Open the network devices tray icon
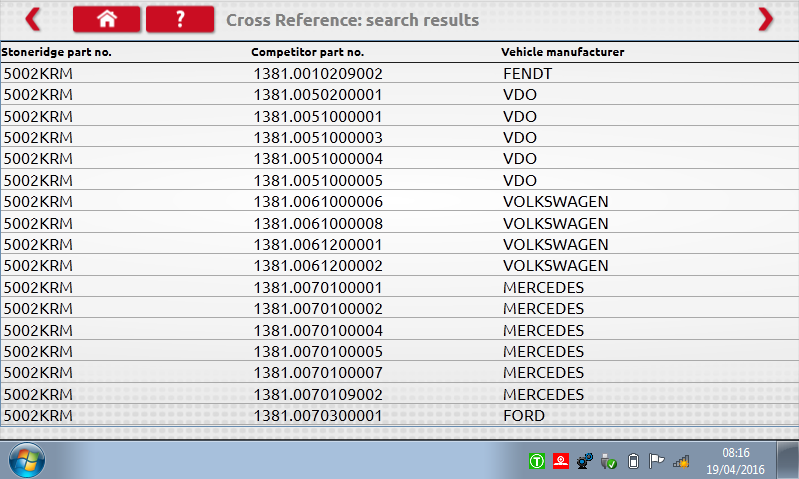 585,462
